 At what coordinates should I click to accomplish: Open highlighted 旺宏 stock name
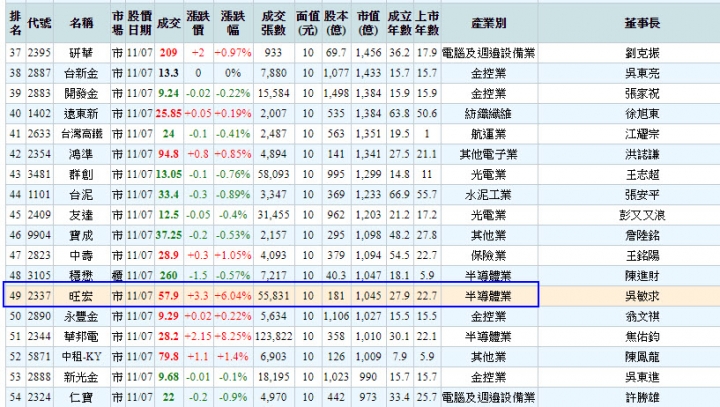(x=81, y=296)
